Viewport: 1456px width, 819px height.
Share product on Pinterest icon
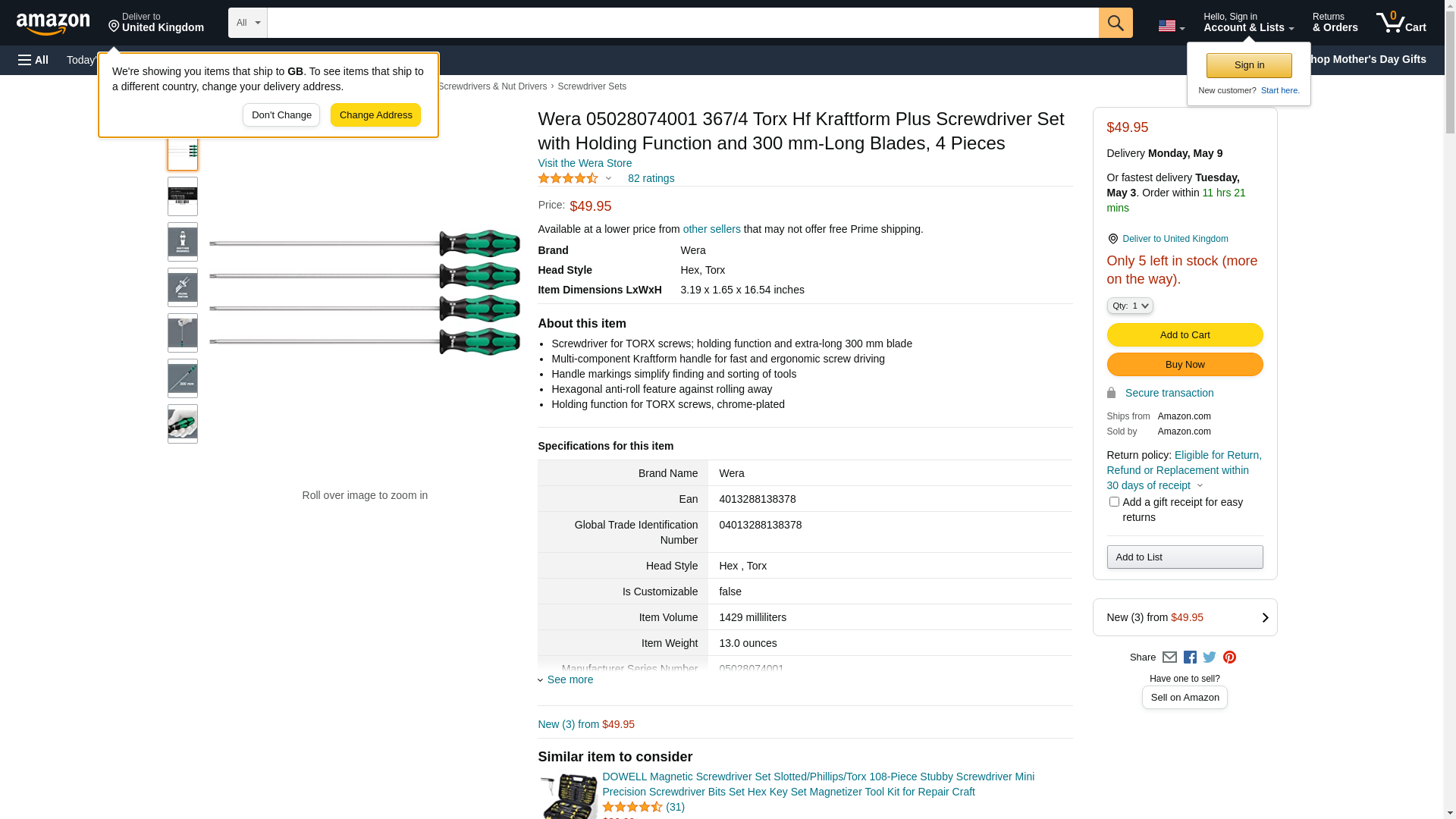(x=1229, y=657)
